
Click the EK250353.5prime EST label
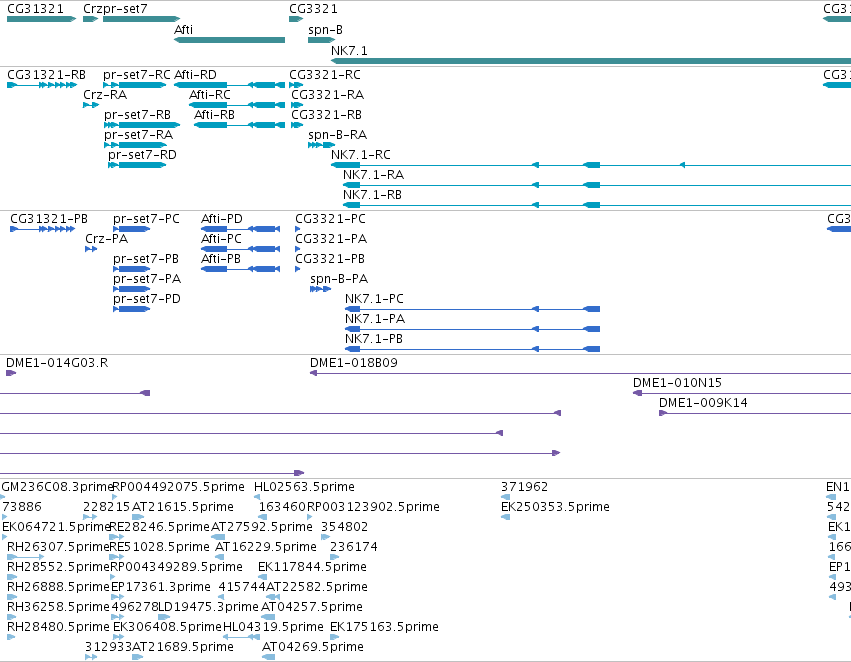pos(555,507)
